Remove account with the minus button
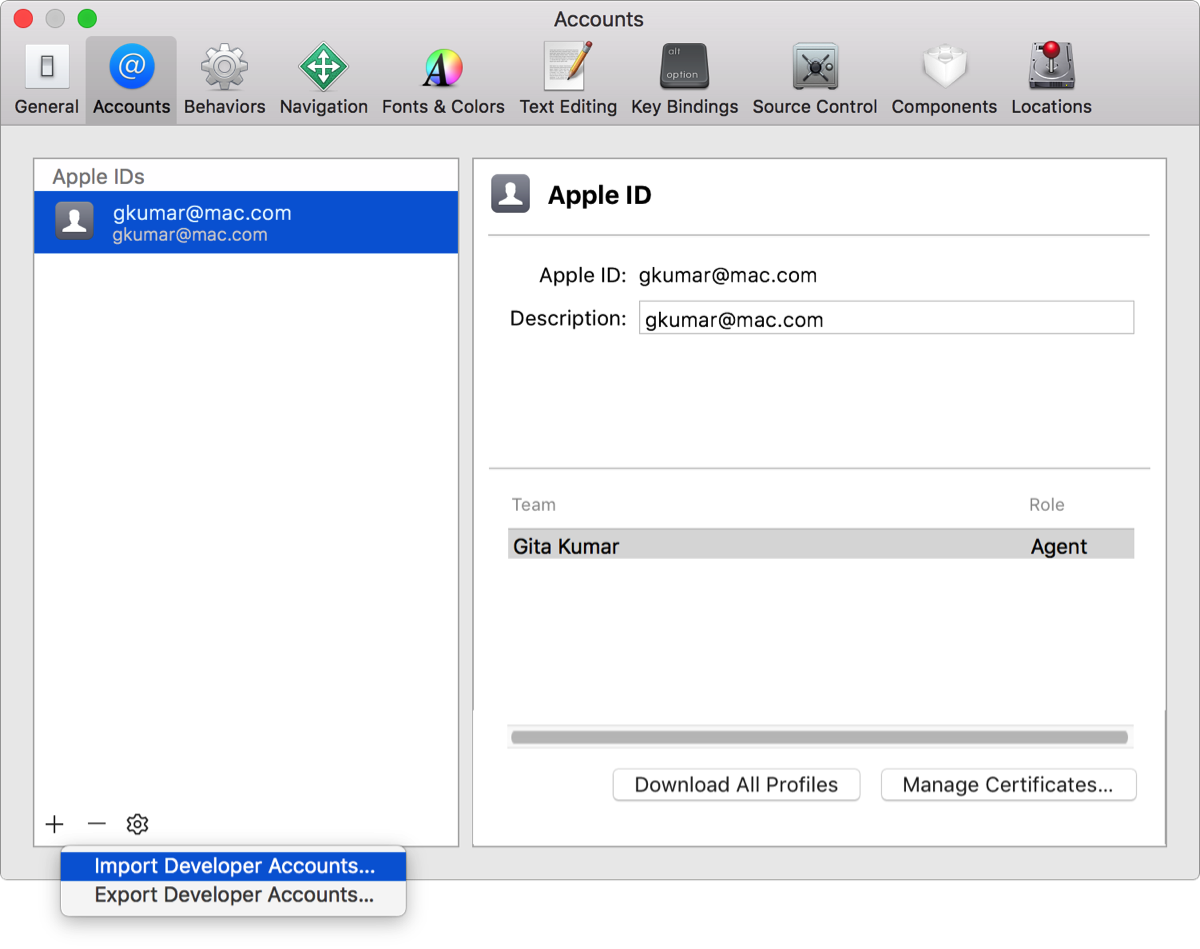Image resolution: width=1200 pixels, height=949 pixels. pyautogui.click(x=96, y=824)
